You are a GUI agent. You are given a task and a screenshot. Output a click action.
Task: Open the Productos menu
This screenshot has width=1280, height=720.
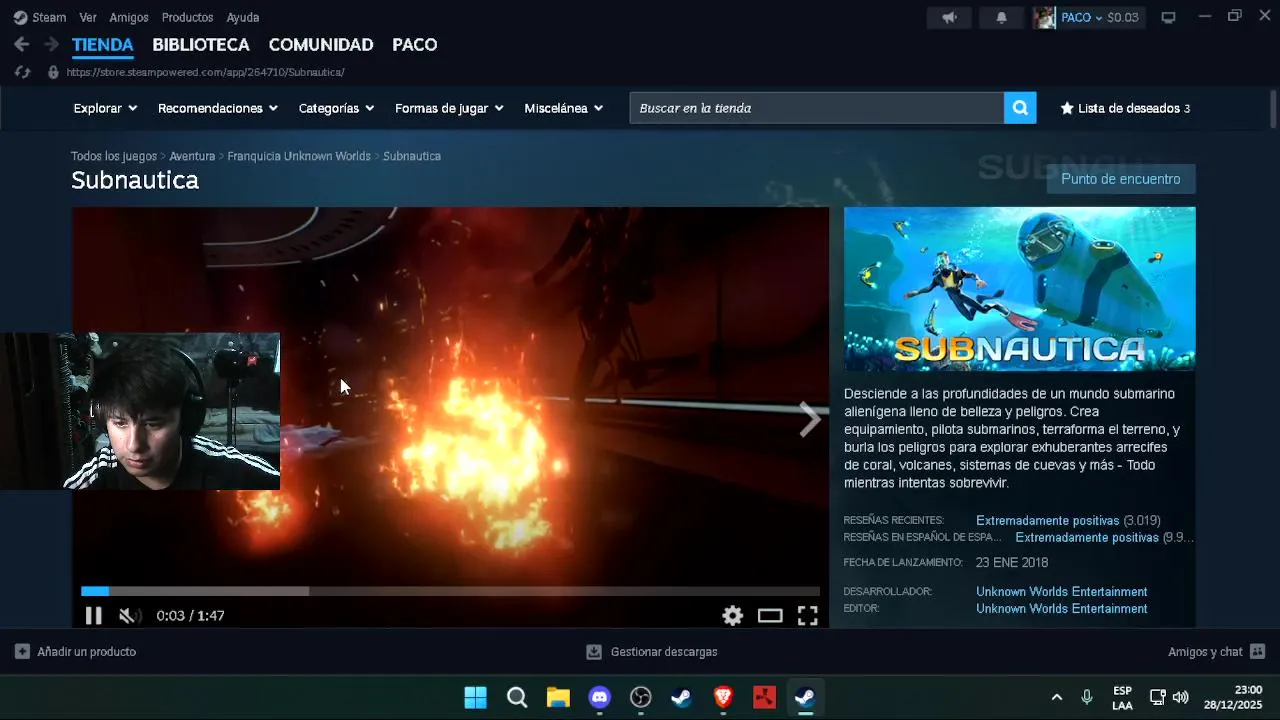click(x=187, y=17)
